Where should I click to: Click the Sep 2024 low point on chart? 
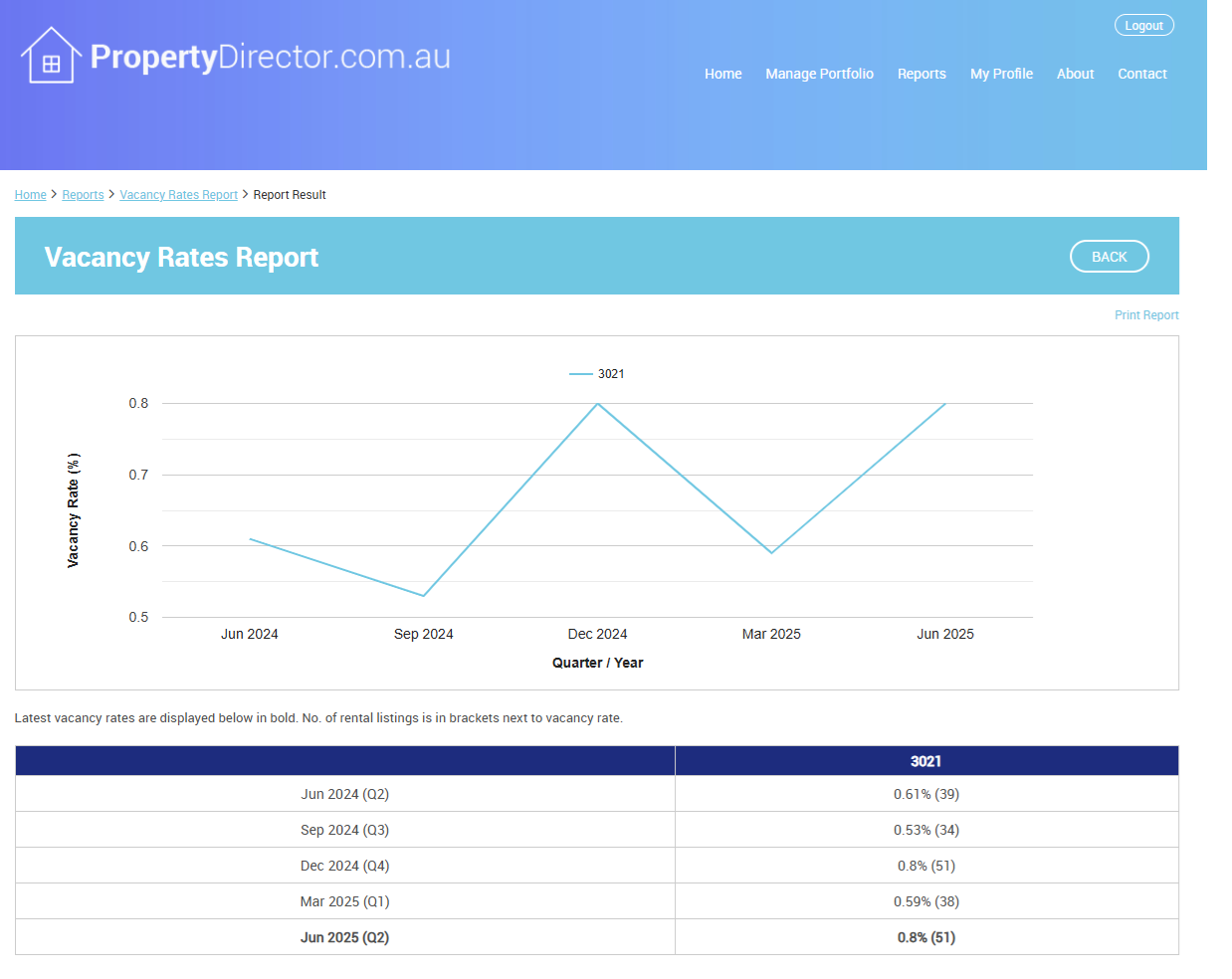[x=424, y=596]
